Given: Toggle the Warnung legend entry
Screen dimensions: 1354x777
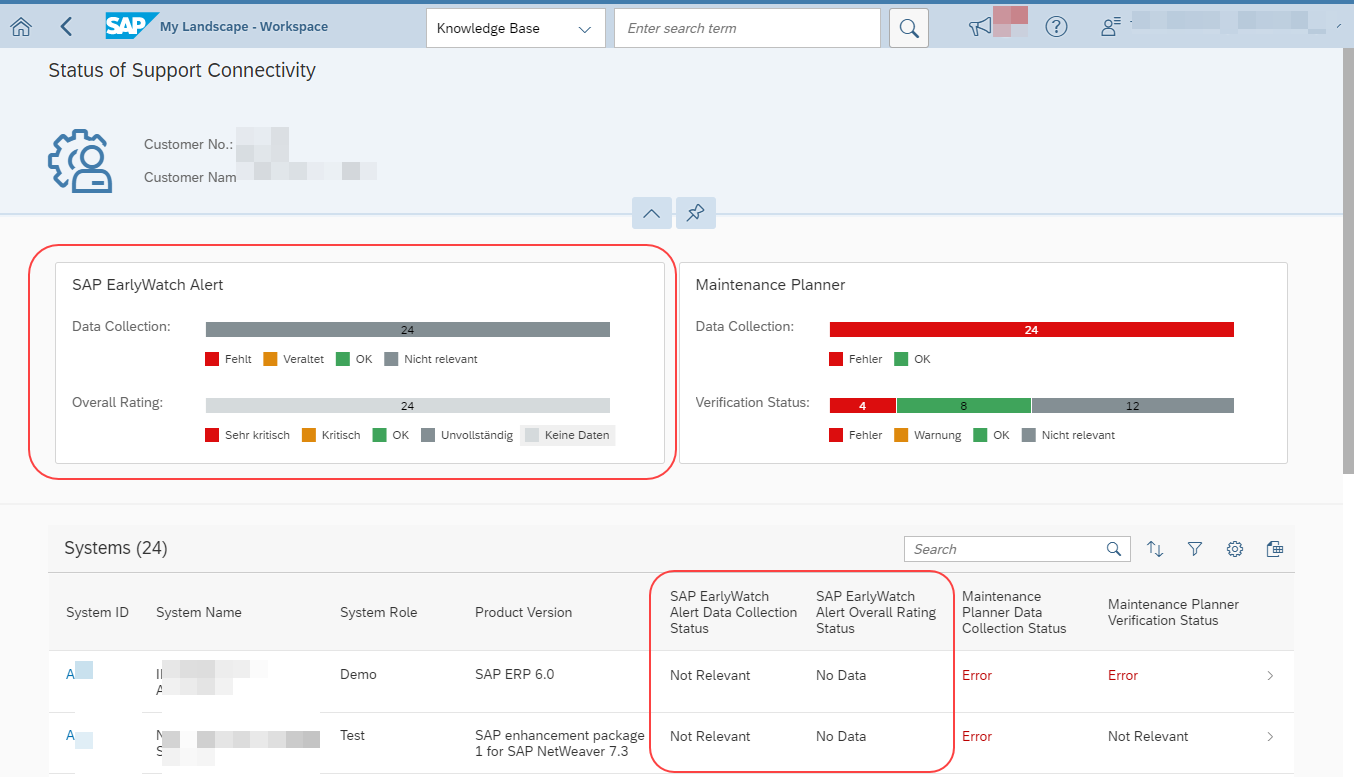Looking at the screenshot, I should pos(927,435).
